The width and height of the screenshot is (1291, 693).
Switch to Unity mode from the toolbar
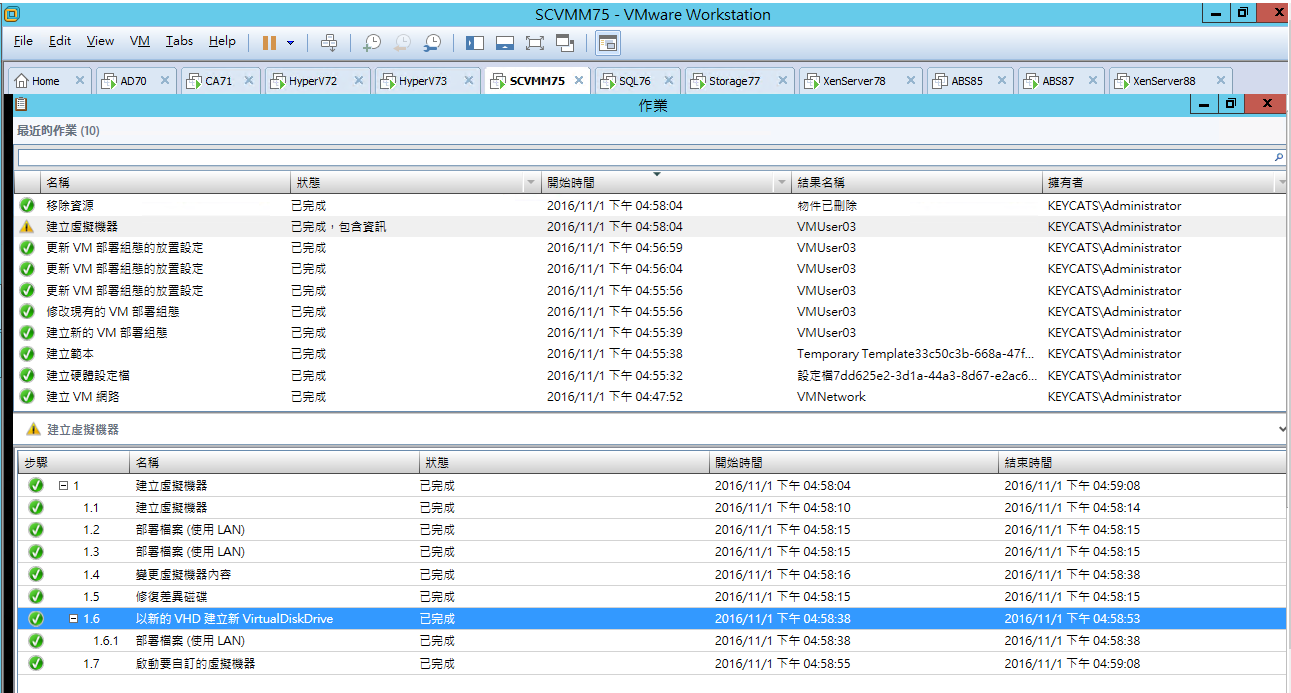click(x=565, y=42)
